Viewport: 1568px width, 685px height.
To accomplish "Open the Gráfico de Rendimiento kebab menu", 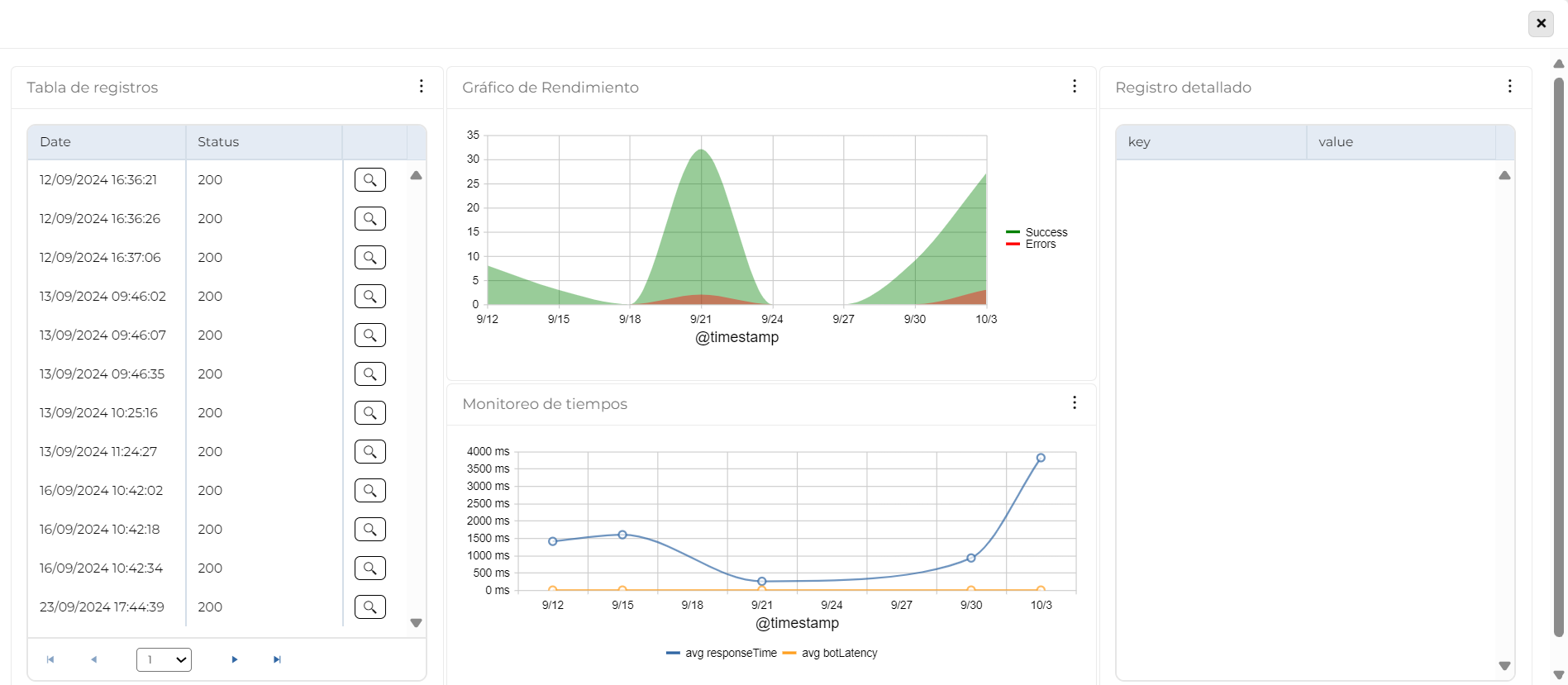I will 1074,86.
